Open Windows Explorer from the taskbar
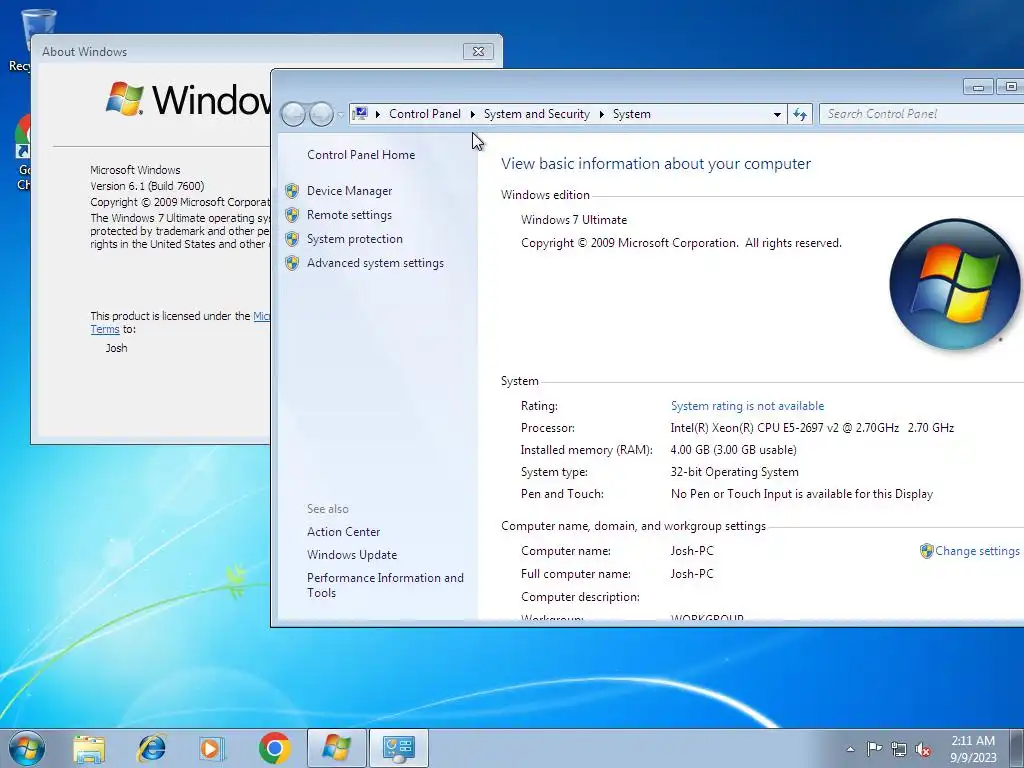 pos(89,749)
